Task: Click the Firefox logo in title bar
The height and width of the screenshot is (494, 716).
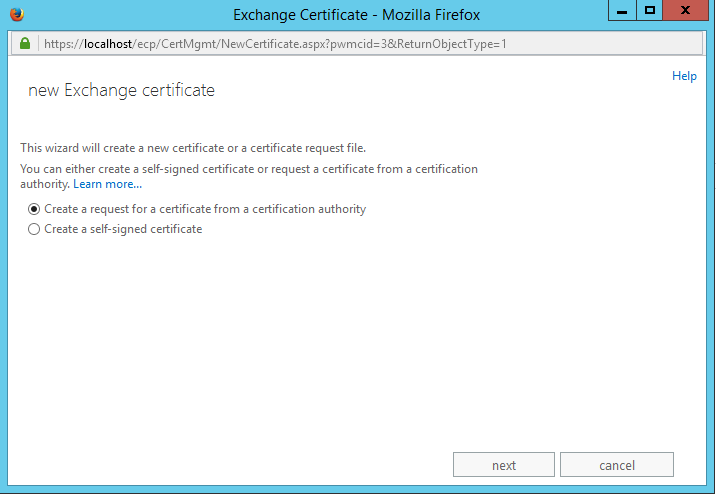Action: point(15,14)
